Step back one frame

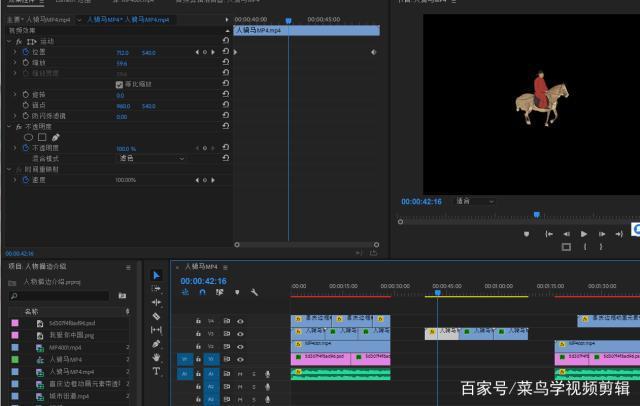click(567, 234)
